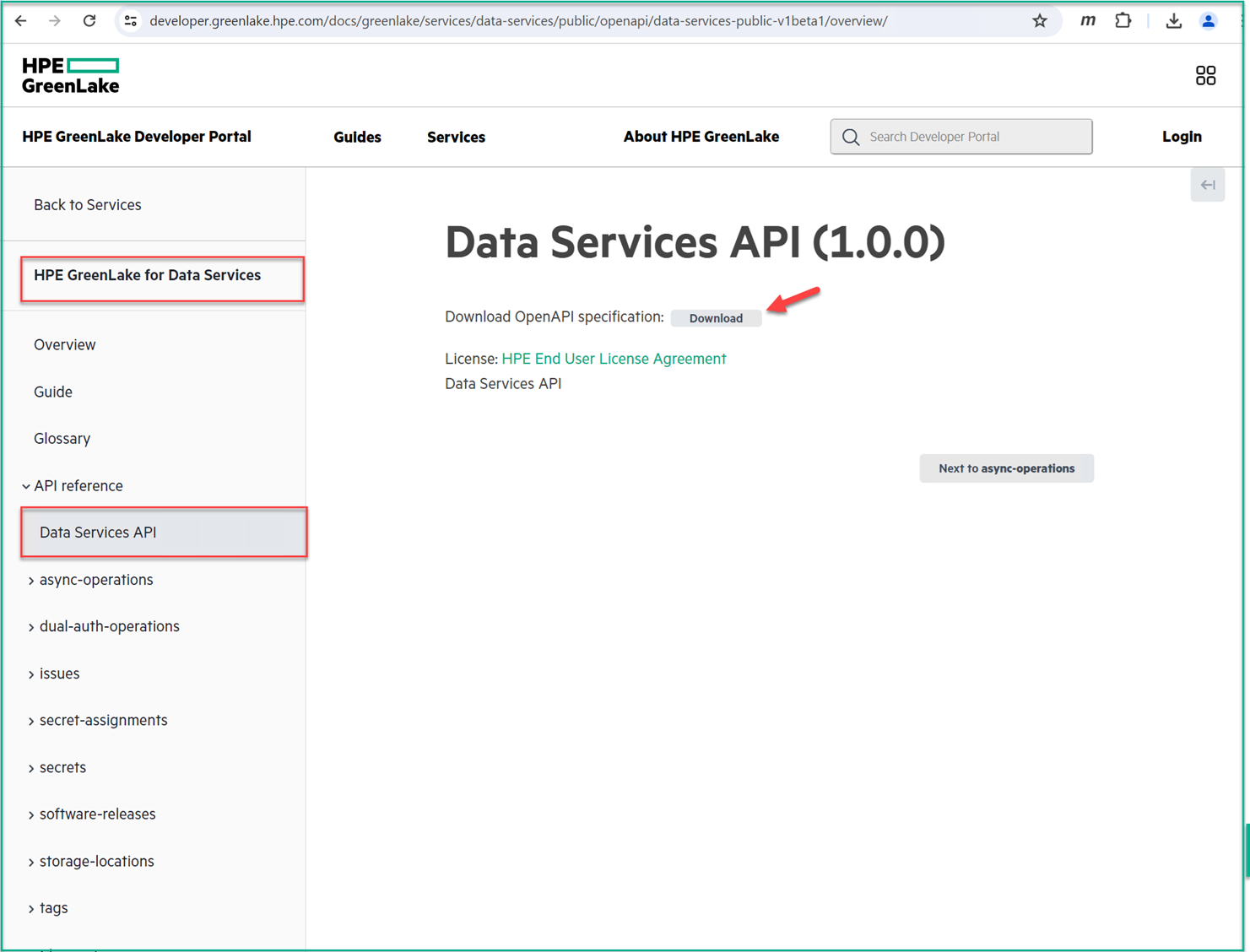Download the OpenAPI specification
Viewport: 1250px width, 952px height.
[x=716, y=318]
